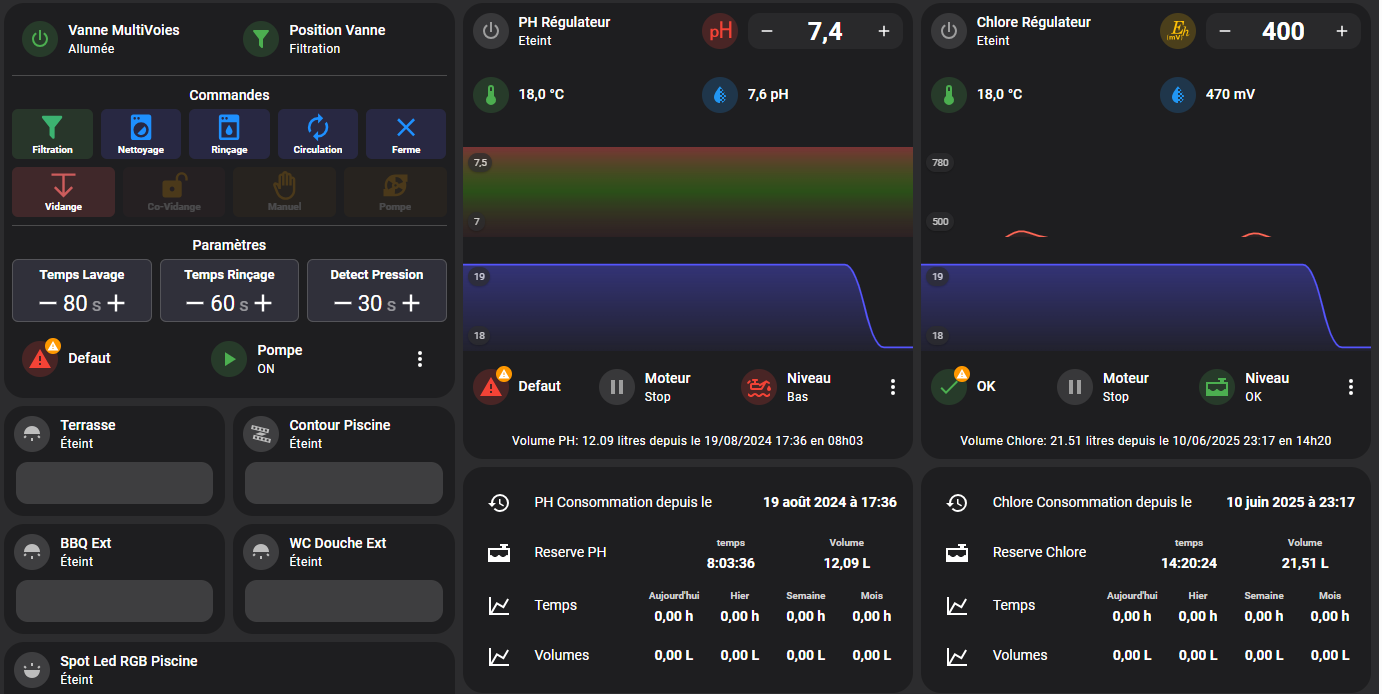Click the Position Vanne funnel icon
The height and width of the screenshot is (694, 1382).
pyautogui.click(x=261, y=39)
